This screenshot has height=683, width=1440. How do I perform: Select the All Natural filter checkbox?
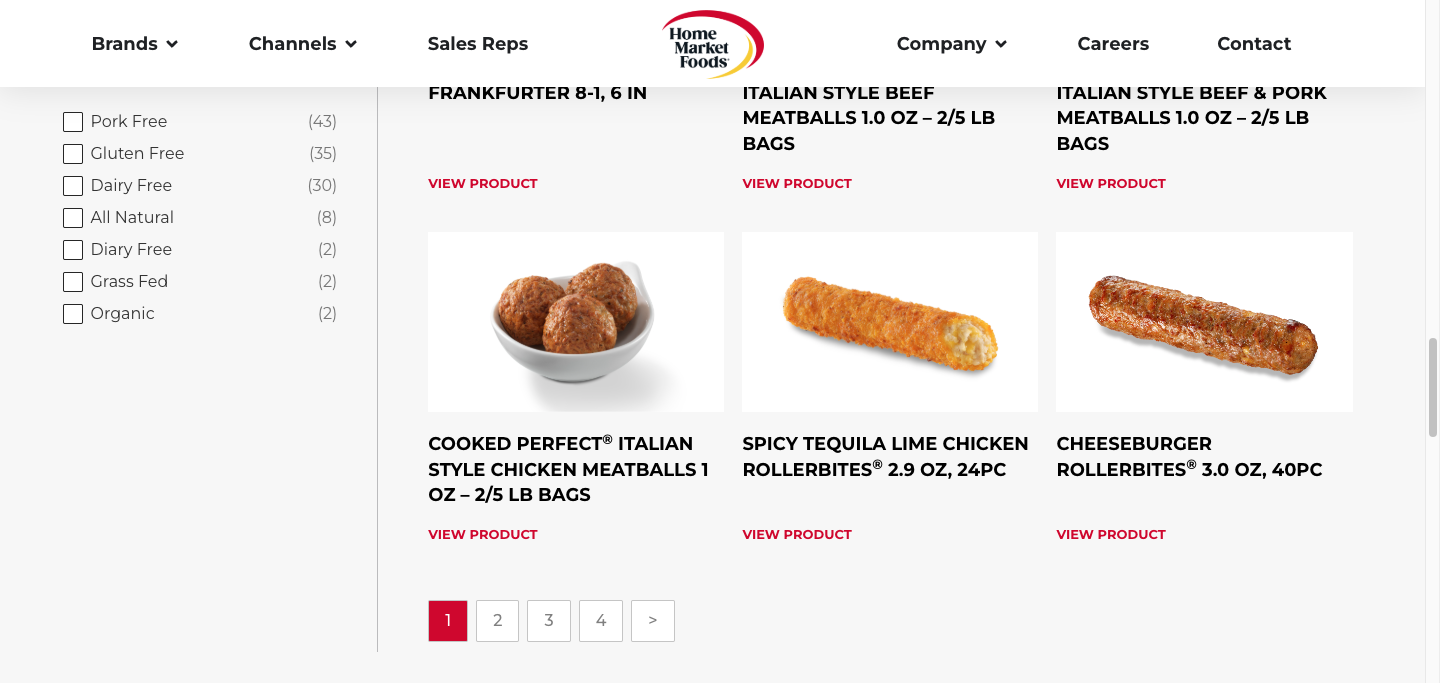coord(73,218)
